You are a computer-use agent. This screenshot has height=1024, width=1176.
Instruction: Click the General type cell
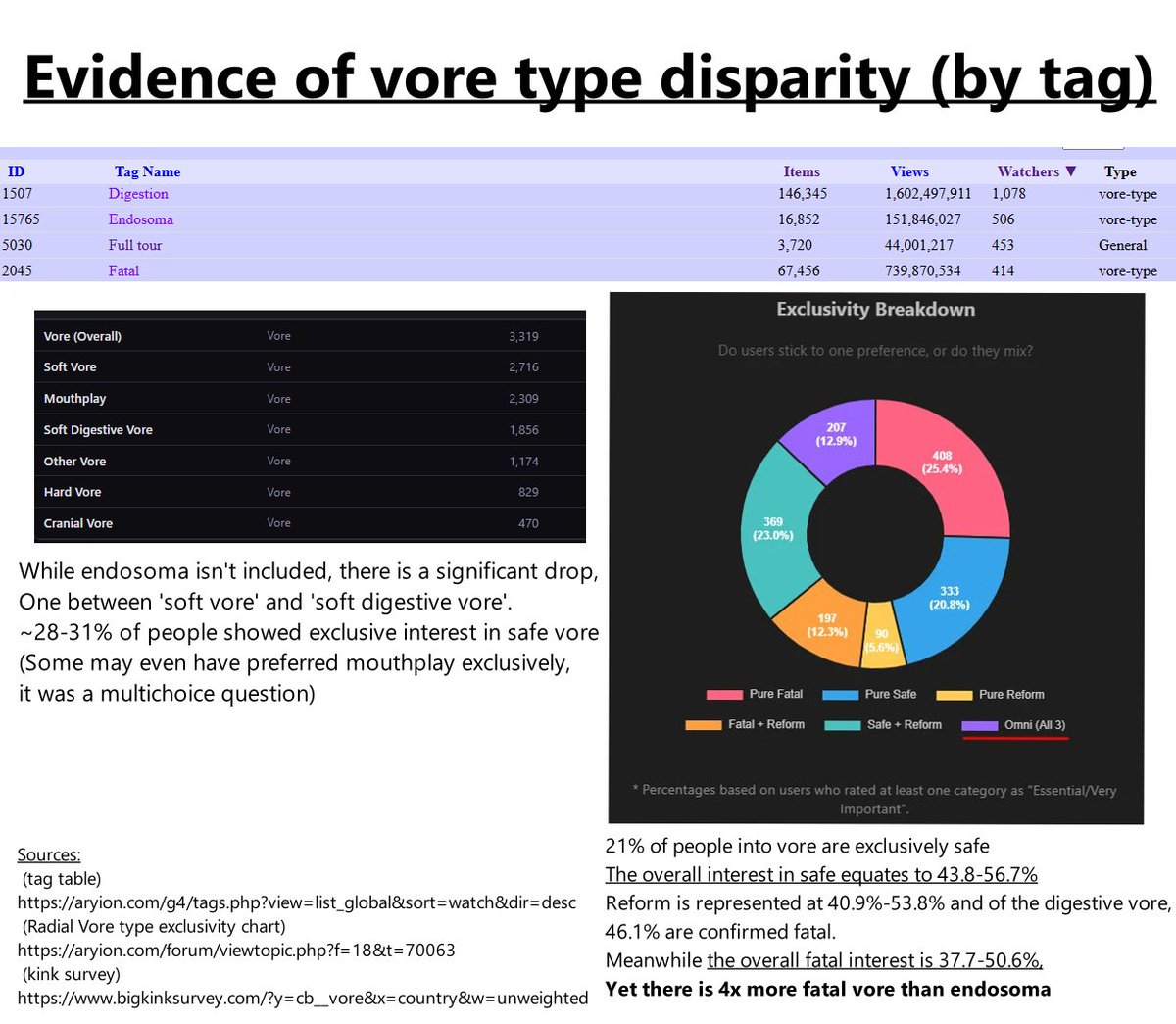coord(1122,245)
